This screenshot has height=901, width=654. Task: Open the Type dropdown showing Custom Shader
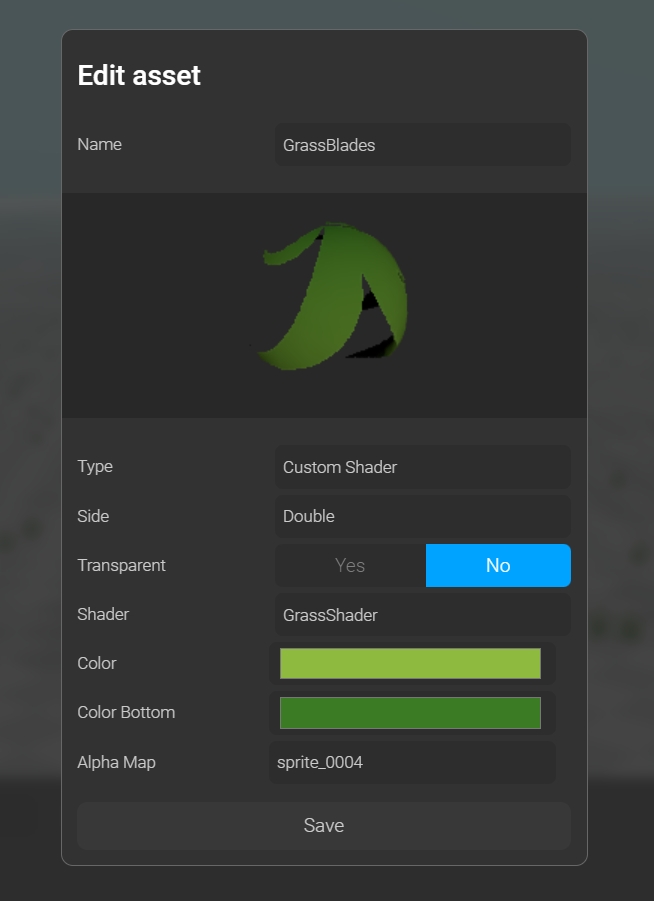[x=422, y=467]
